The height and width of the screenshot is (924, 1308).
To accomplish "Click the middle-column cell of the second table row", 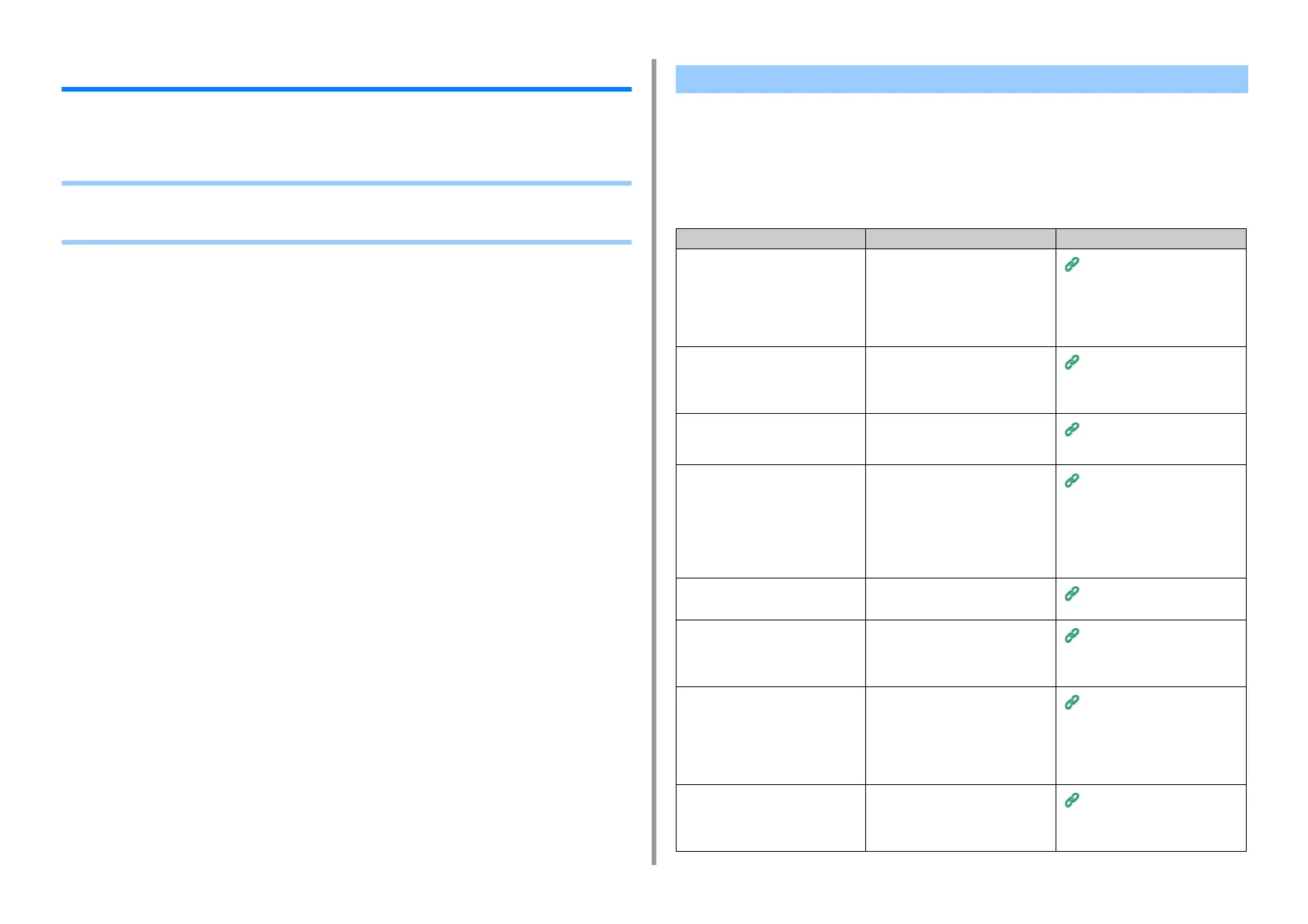I will (x=960, y=380).
